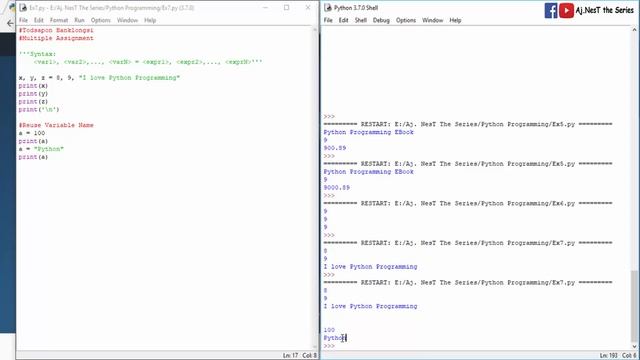Click the back arrow behind editor window

point(10,24)
